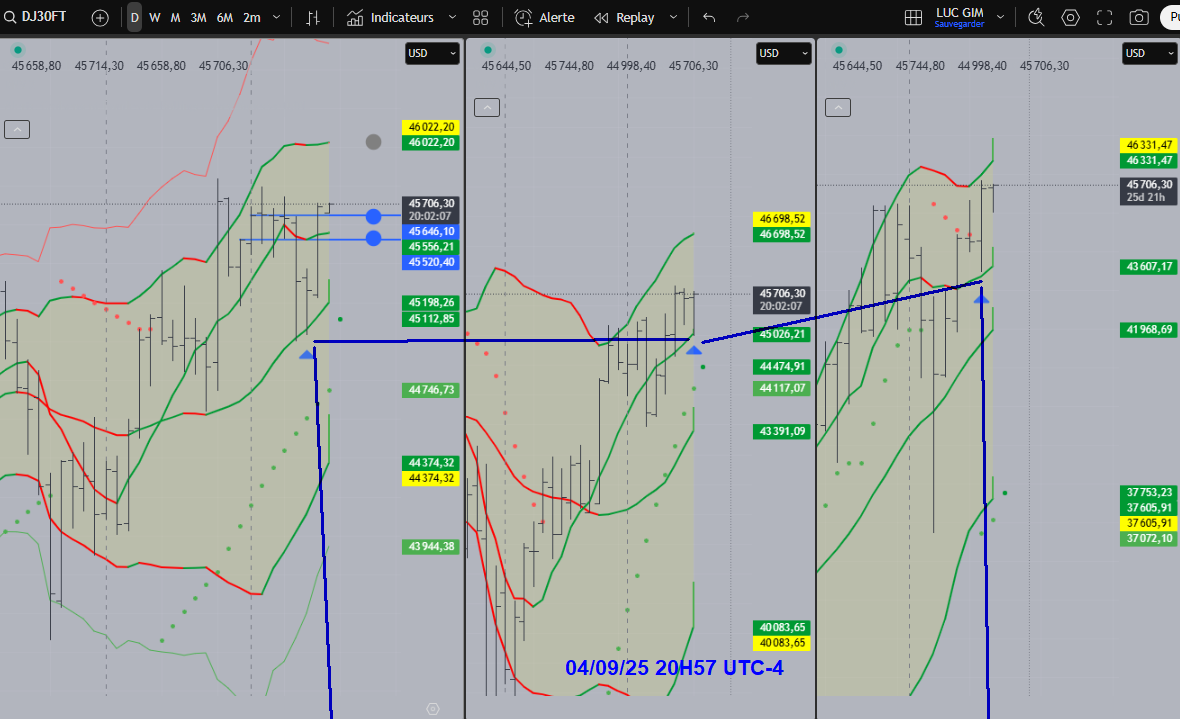
Task: Click the add symbol plus icon
Action: (100, 17)
